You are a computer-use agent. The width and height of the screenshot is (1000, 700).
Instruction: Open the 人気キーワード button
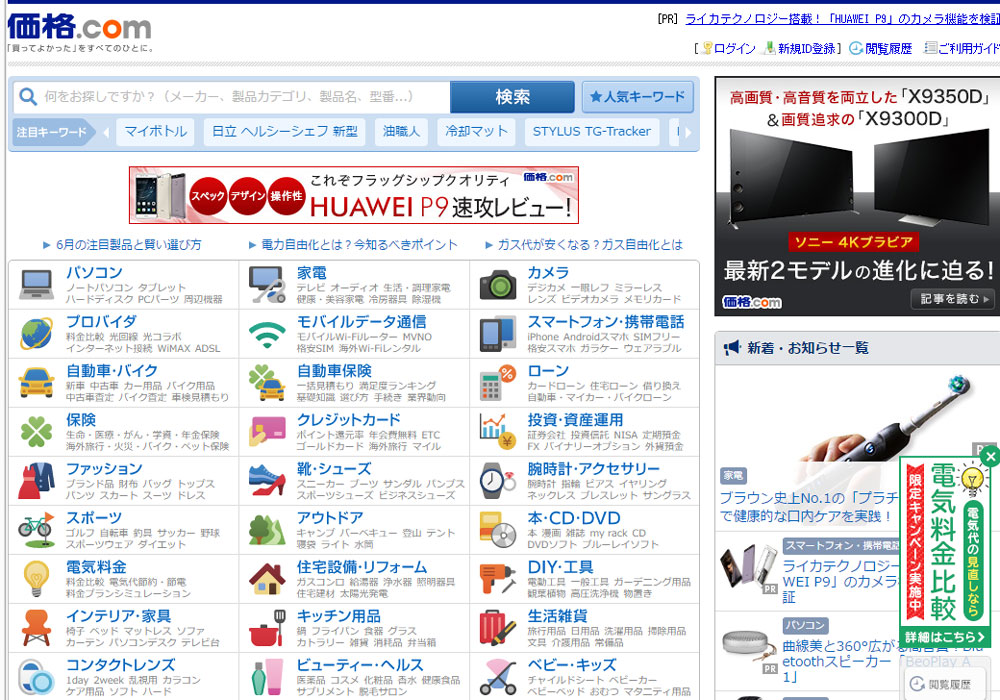pyautogui.click(x=638, y=97)
